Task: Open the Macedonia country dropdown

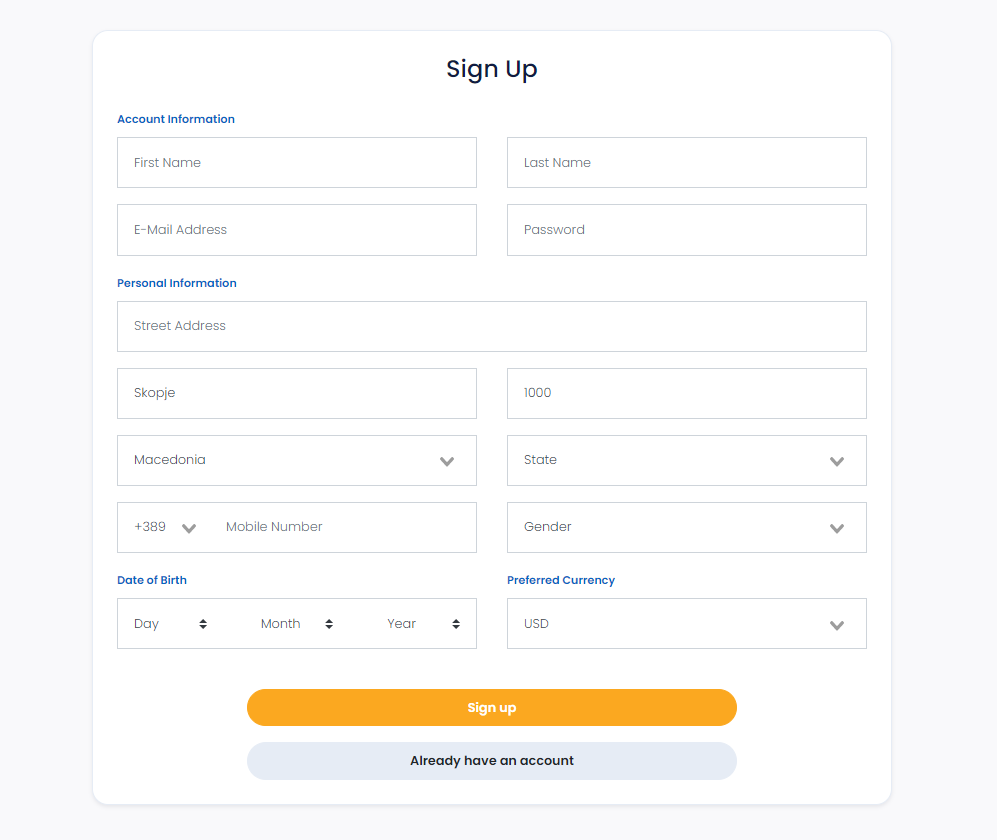Action: coord(297,460)
